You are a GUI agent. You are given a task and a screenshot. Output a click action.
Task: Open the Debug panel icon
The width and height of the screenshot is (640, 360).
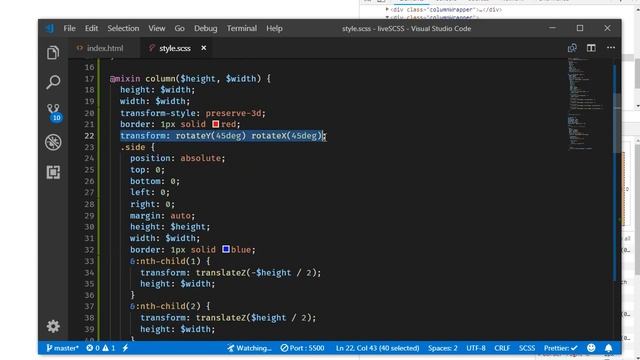click(x=53, y=142)
